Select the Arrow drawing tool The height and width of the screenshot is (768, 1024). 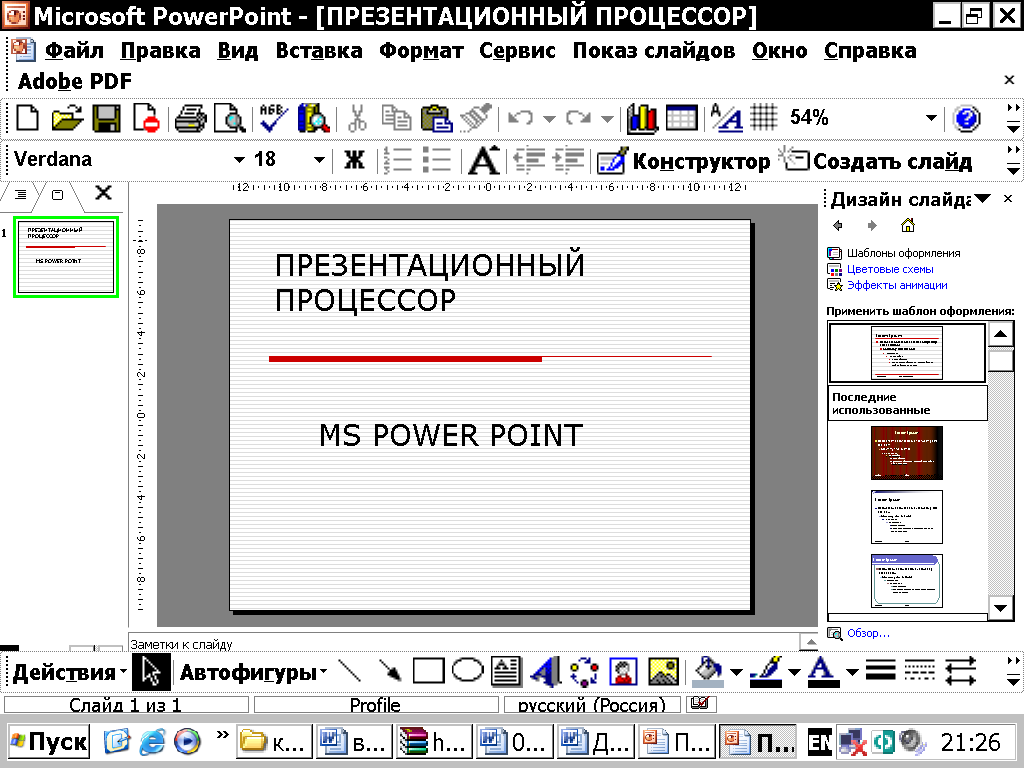click(x=390, y=671)
